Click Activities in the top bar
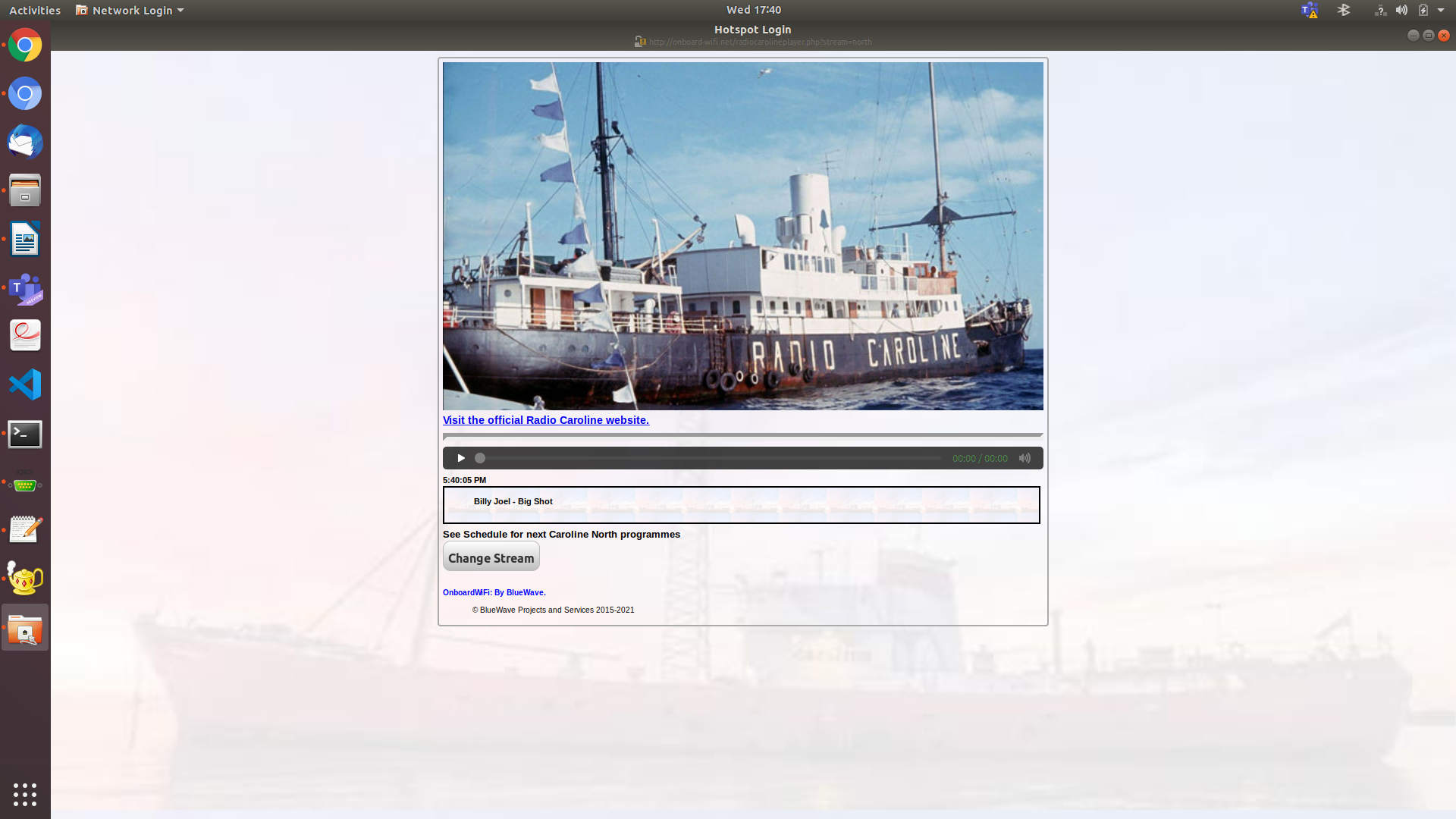 tap(34, 10)
